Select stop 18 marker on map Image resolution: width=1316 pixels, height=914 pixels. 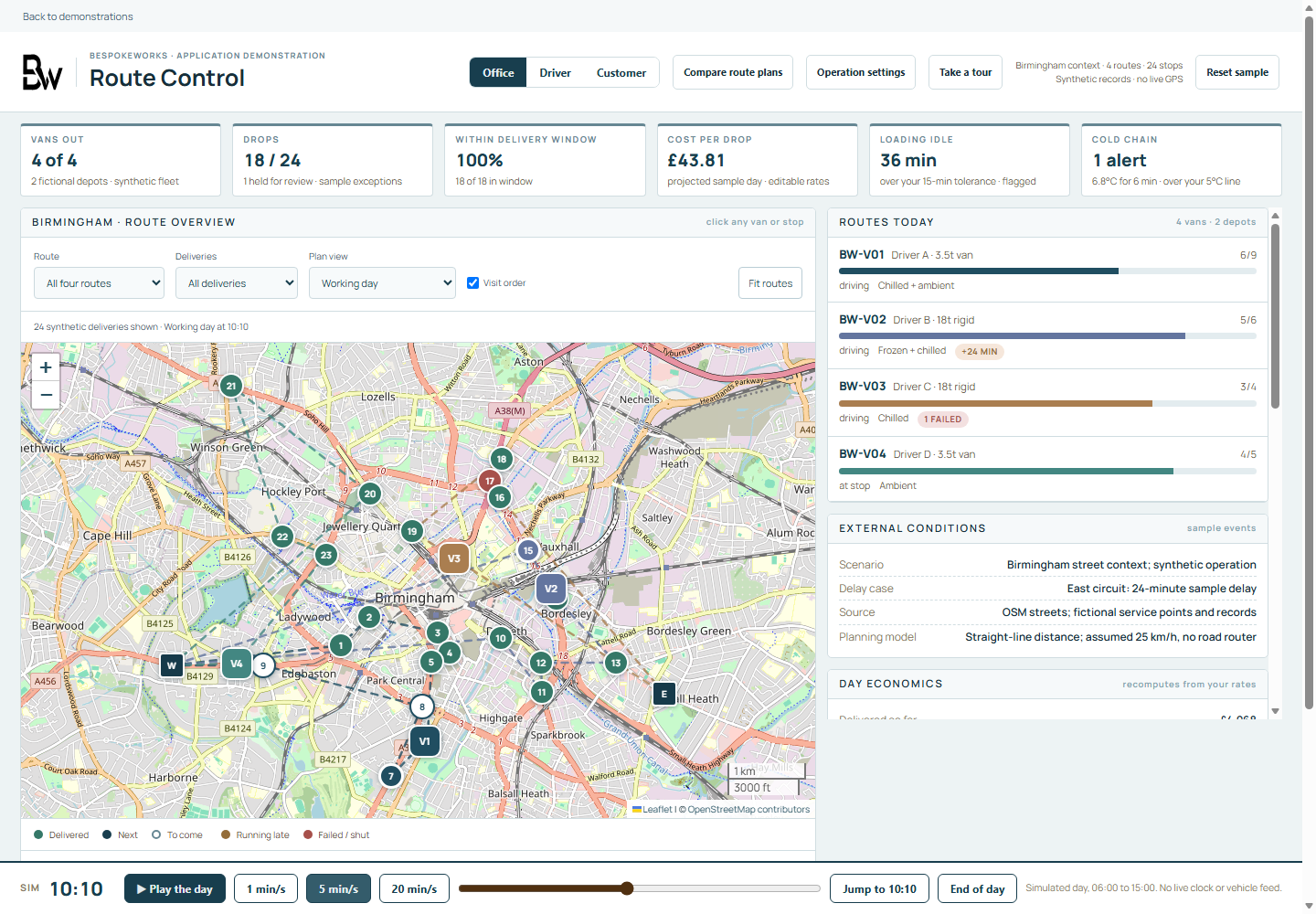click(501, 459)
